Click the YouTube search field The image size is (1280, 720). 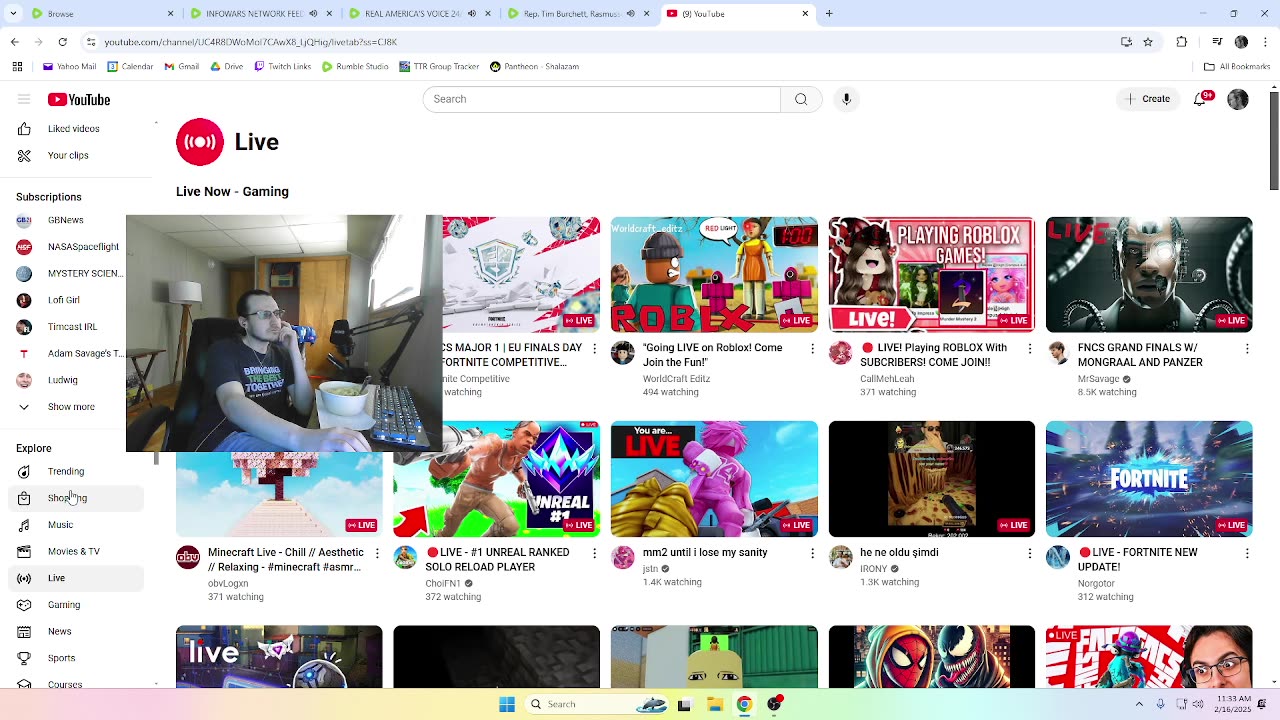[x=601, y=99]
